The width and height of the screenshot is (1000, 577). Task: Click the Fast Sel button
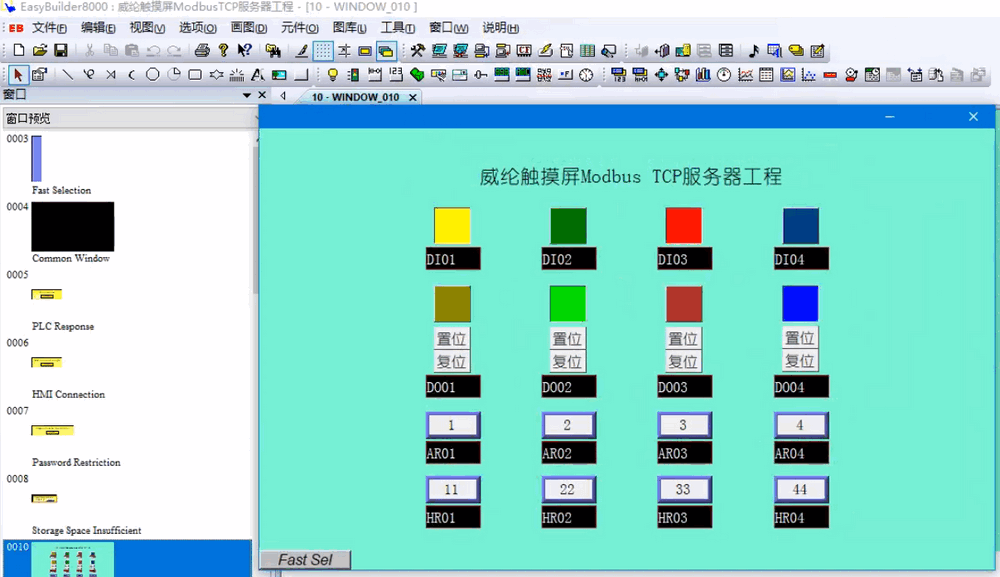[x=305, y=560]
